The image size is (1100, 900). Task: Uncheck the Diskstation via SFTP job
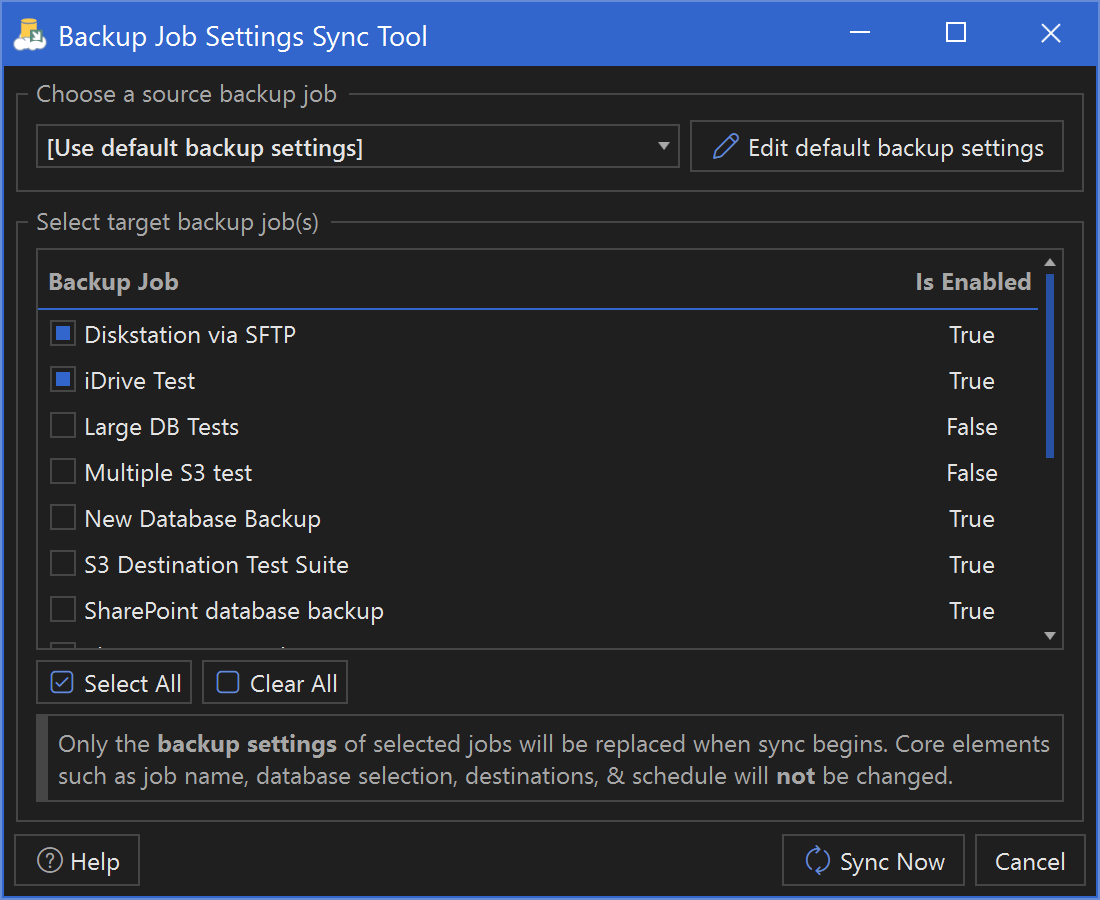tap(62, 333)
